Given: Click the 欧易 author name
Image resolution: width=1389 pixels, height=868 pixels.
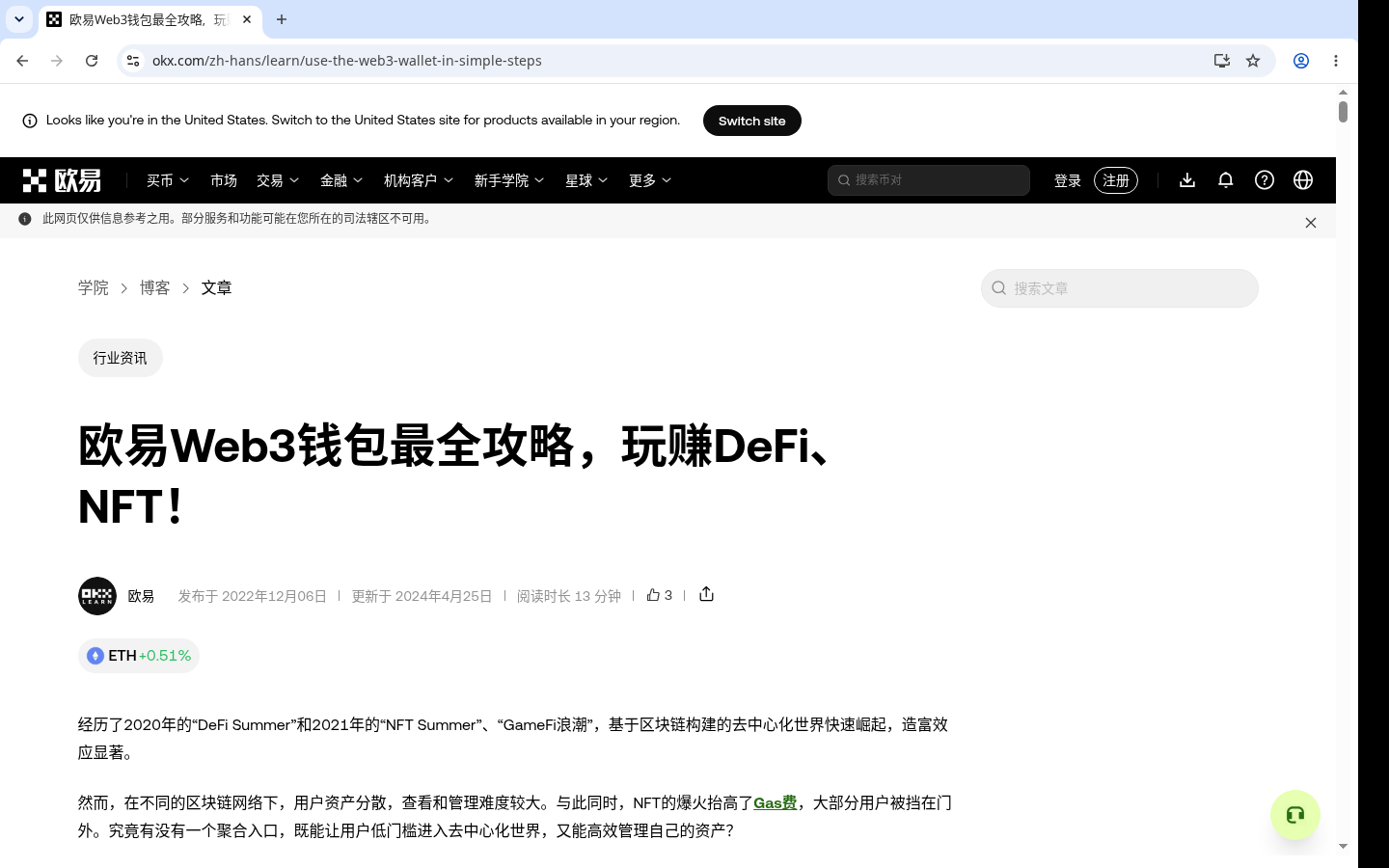Looking at the screenshot, I should (x=141, y=596).
